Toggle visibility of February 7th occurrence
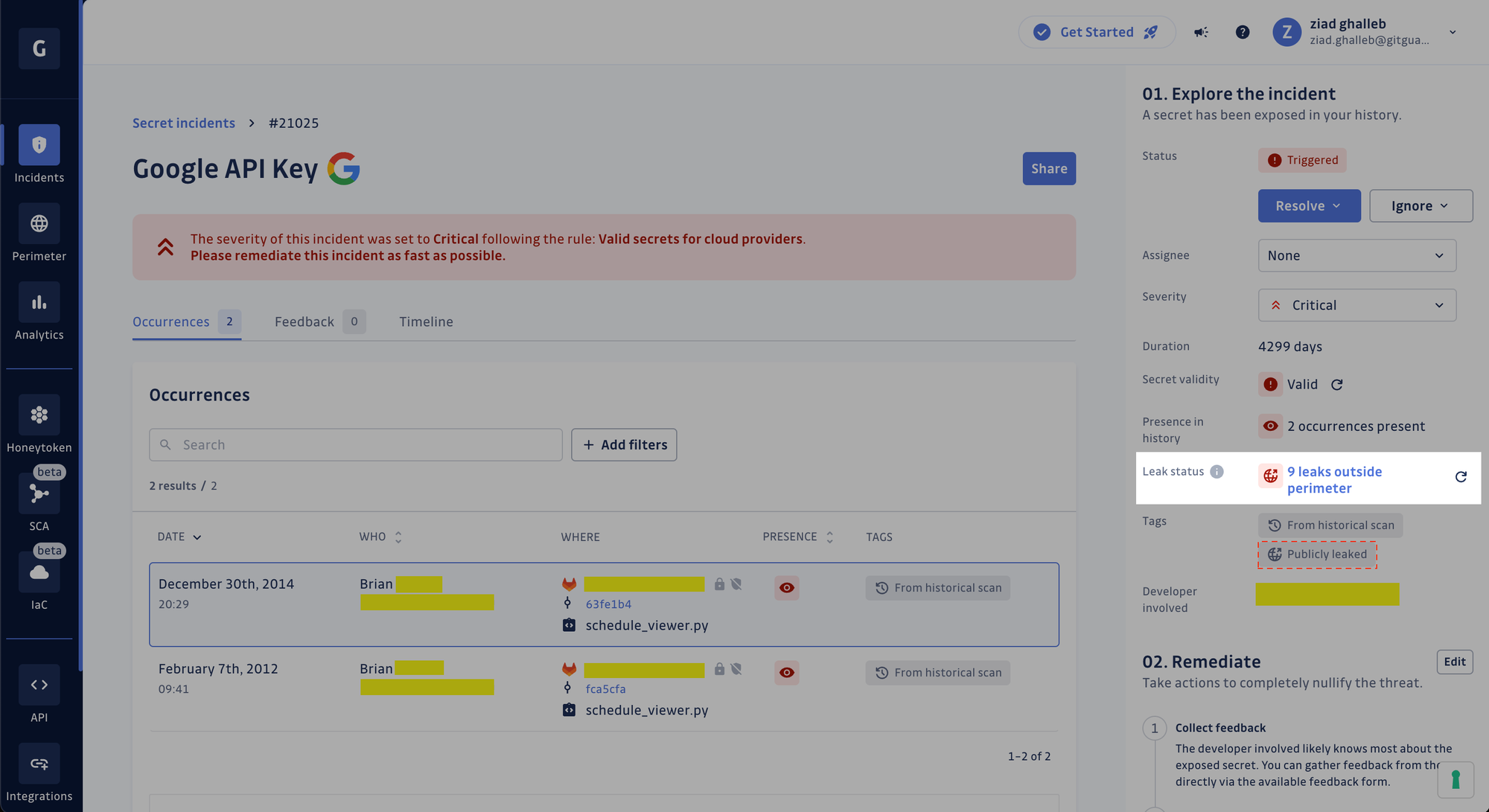 (x=788, y=673)
